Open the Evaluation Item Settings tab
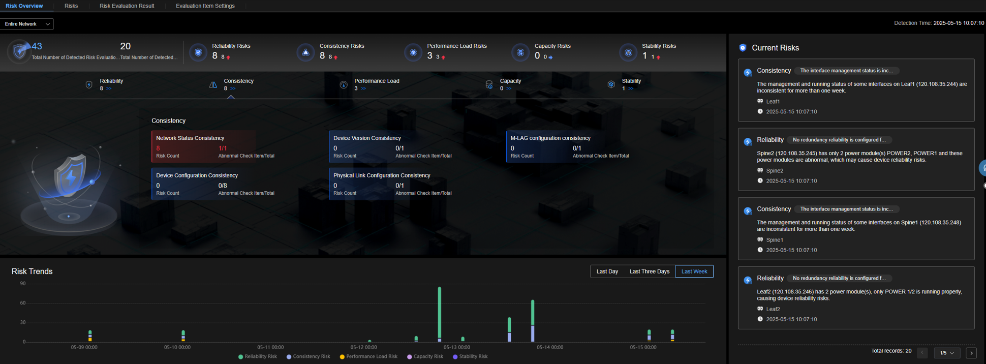986x364 pixels. pyautogui.click(x=205, y=6)
